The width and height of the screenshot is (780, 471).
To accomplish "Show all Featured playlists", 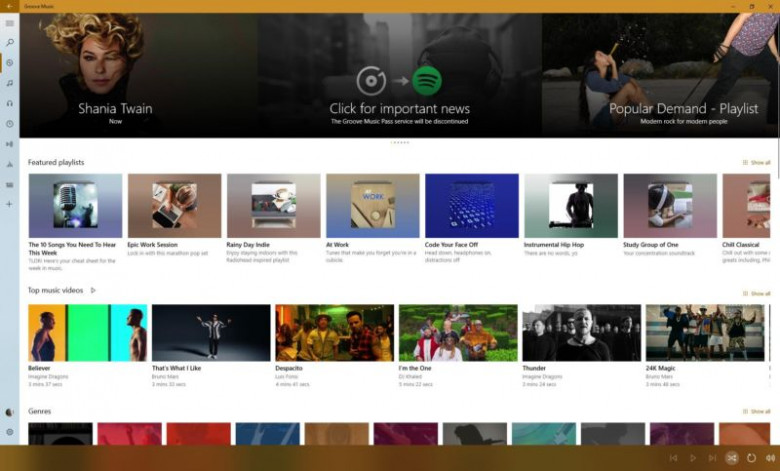I will coord(757,162).
